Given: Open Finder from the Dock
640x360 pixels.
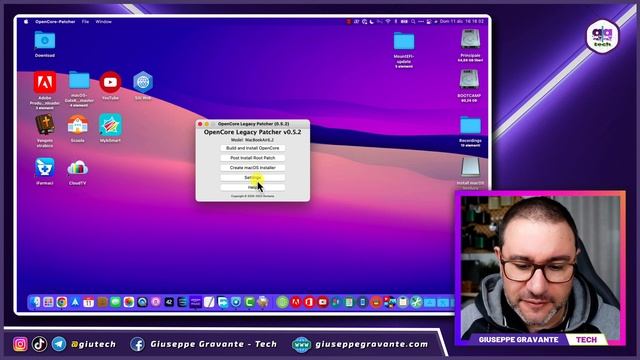Looking at the screenshot, I should [35, 302].
